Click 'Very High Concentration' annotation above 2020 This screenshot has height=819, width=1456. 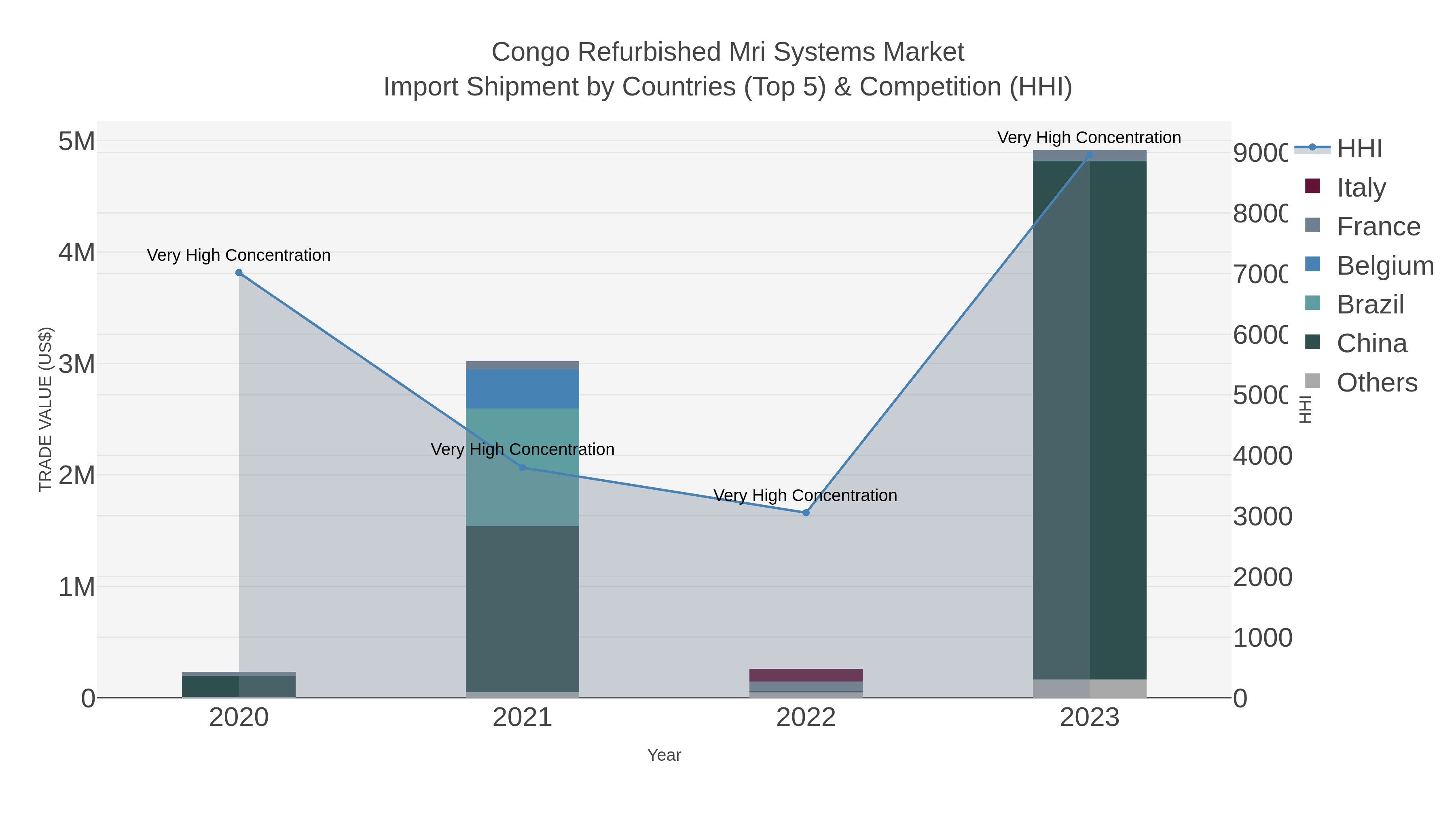pos(239,255)
